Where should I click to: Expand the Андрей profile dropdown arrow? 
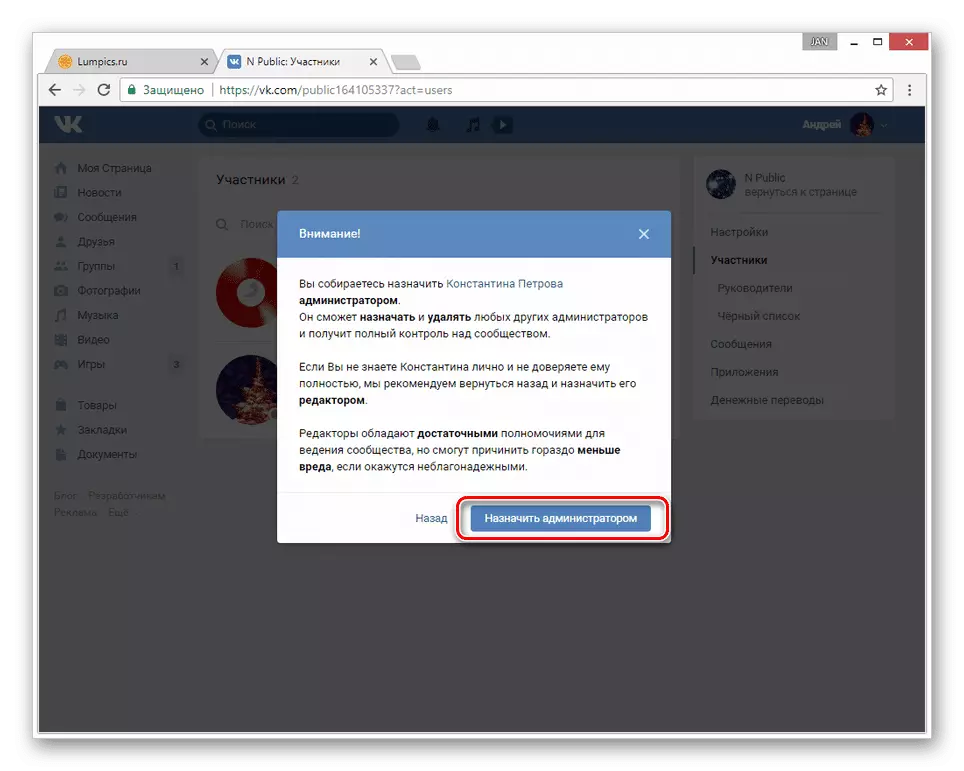(x=884, y=125)
